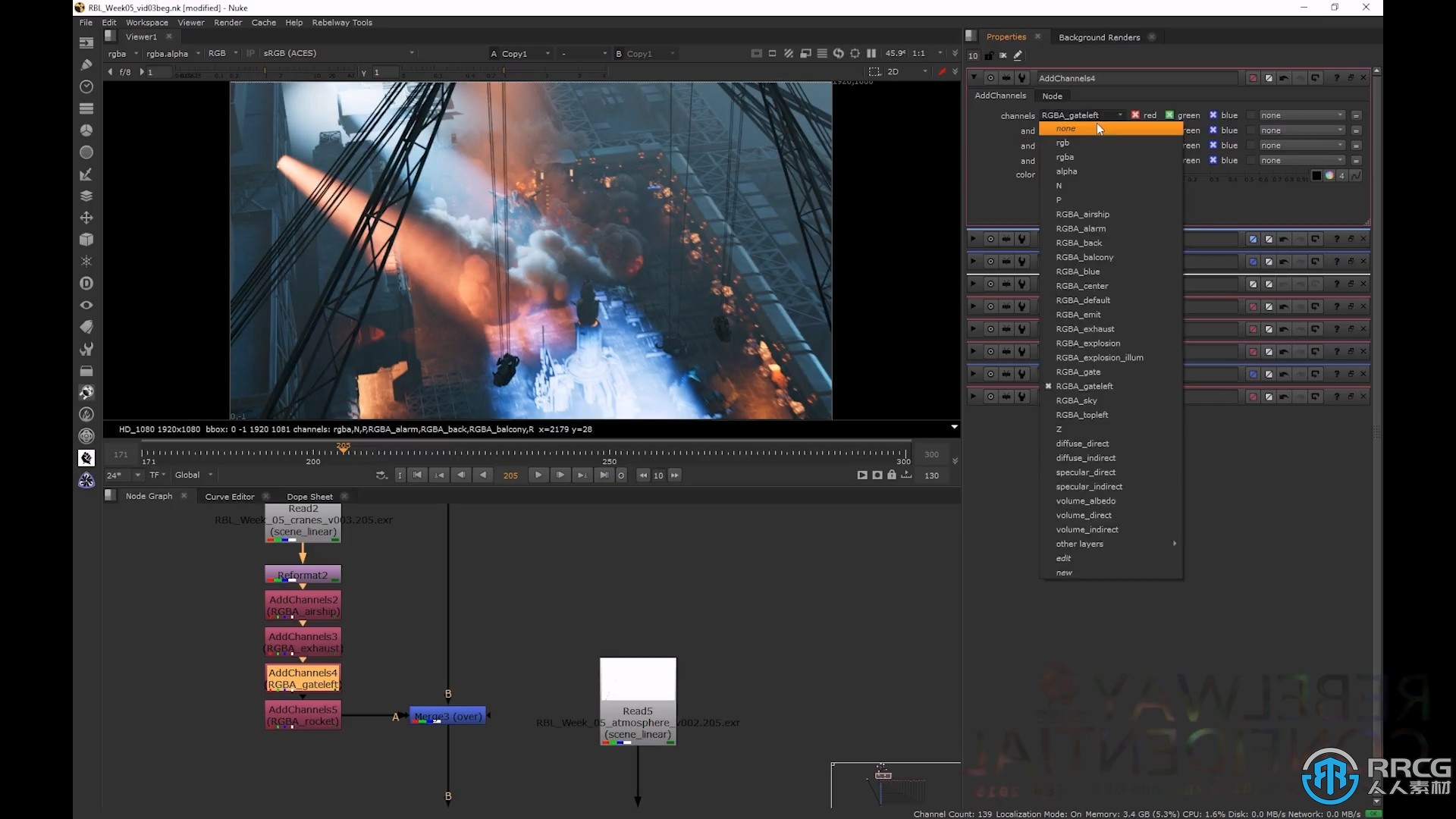This screenshot has height=819, width=1456.
Task: Open the Image nodes toolbar icon
Action: pos(86,43)
